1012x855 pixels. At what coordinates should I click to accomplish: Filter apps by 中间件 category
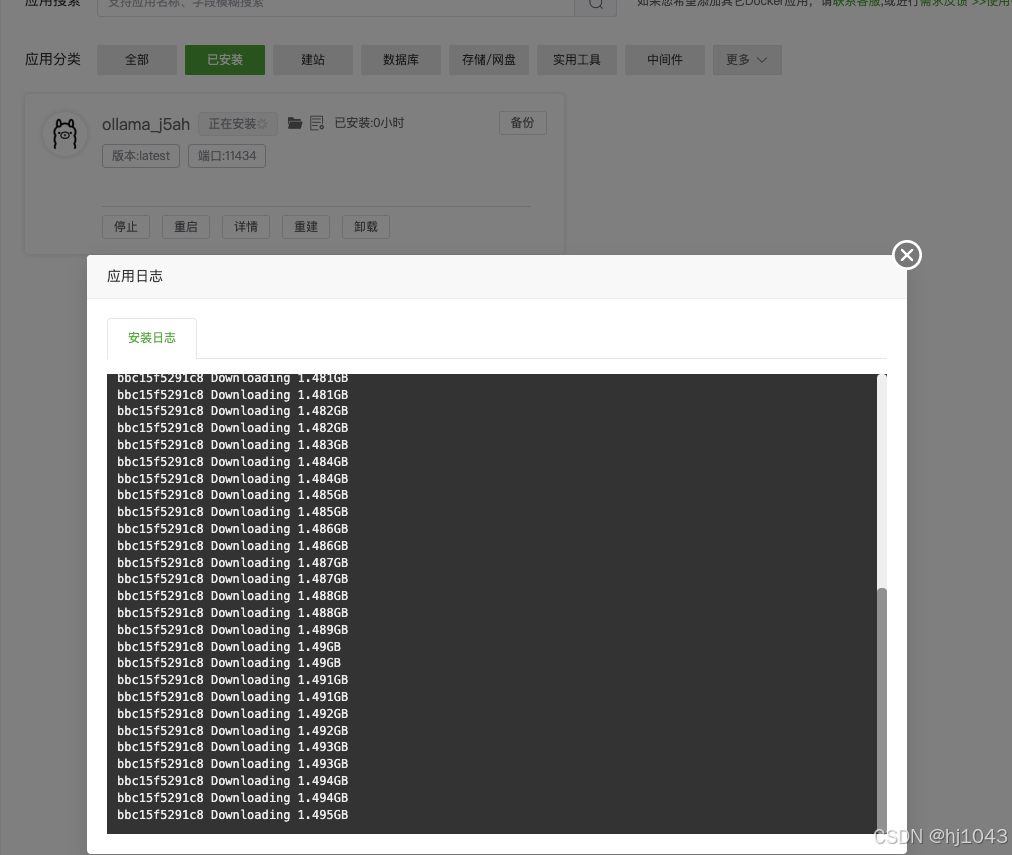[665, 60]
